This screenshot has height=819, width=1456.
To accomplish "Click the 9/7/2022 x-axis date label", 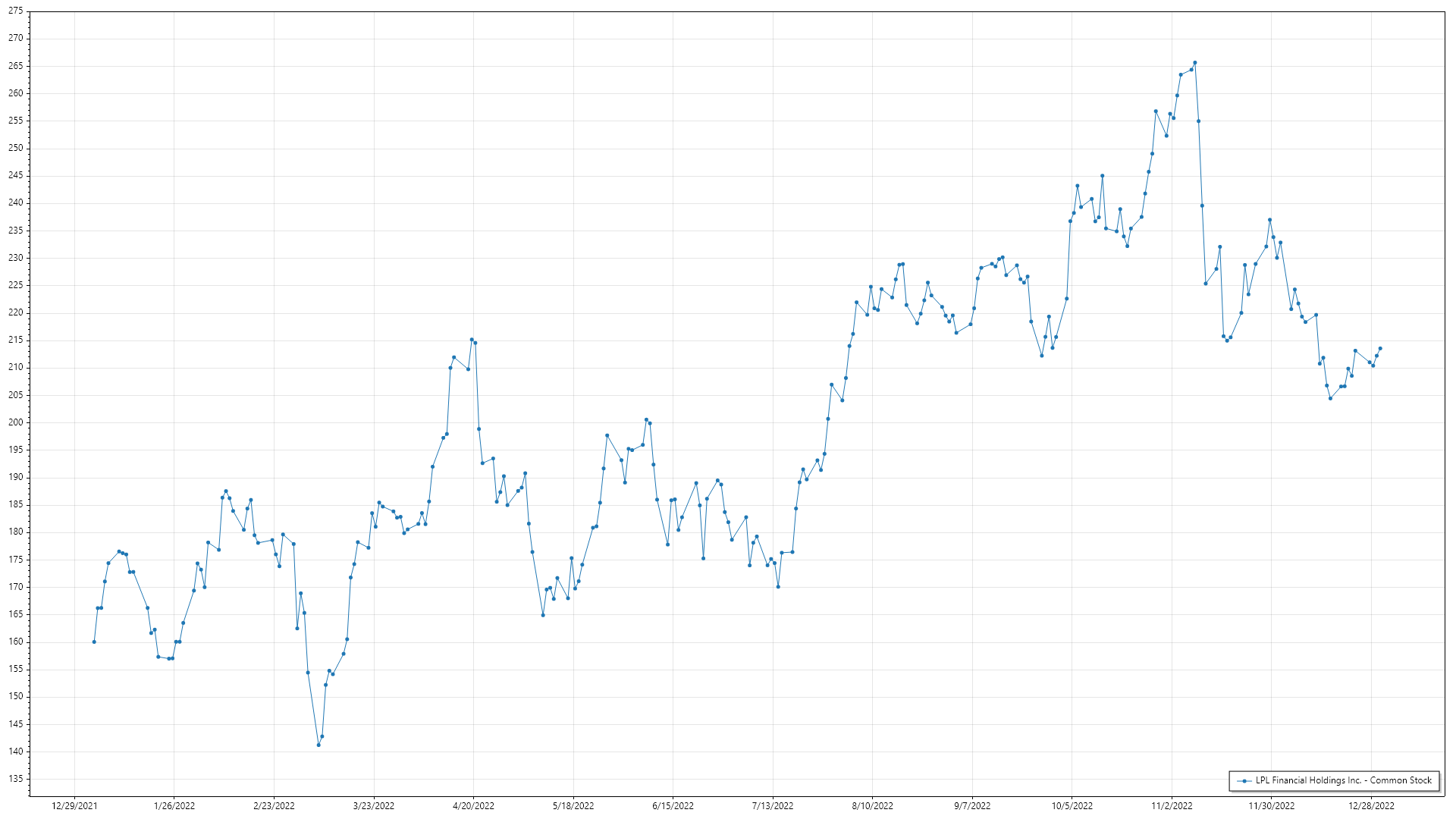I will pyautogui.click(x=972, y=806).
